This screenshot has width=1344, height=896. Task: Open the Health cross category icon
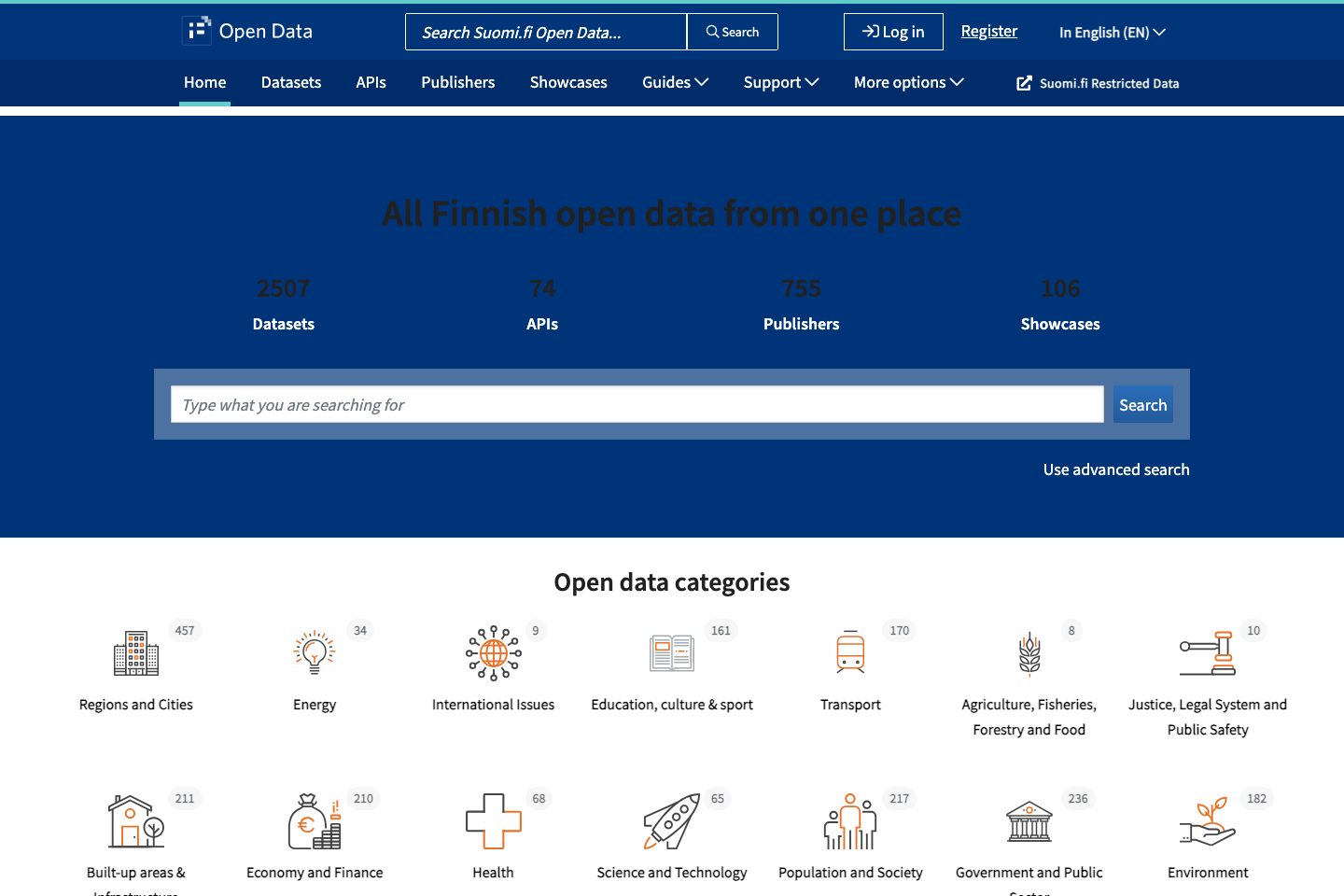493,820
